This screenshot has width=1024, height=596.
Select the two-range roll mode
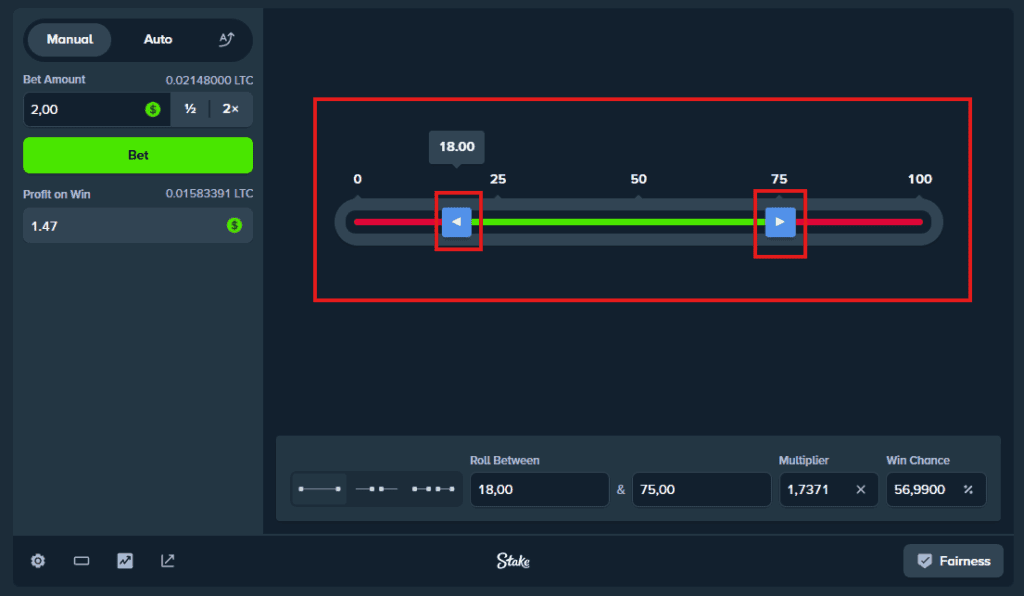(x=377, y=489)
